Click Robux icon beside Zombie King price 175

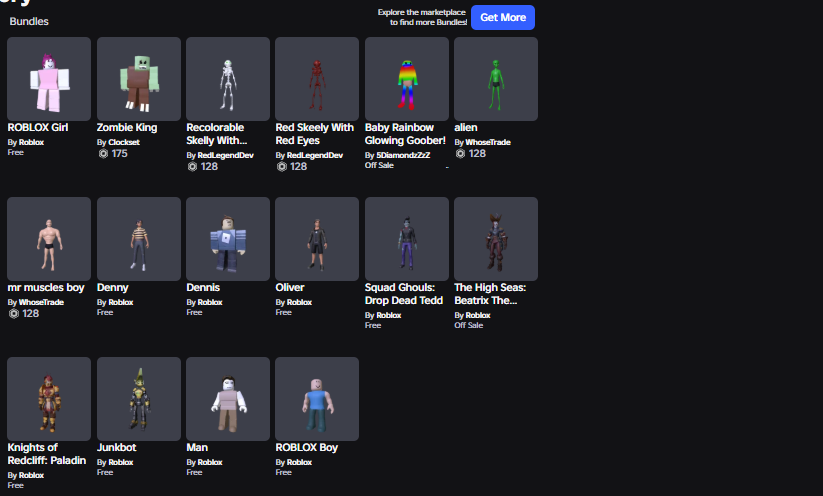pos(103,154)
